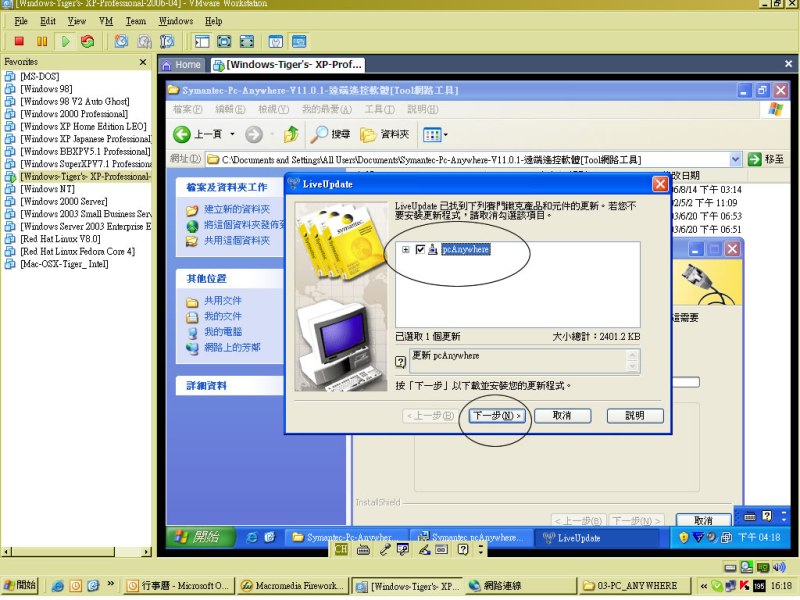
Task: Open the VMware VM menu
Action: click(x=106, y=21)
